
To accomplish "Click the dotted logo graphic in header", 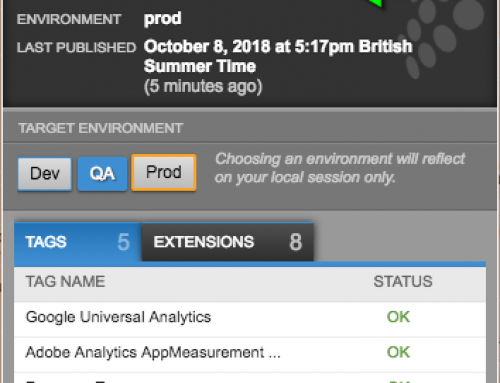I will [442, 37].
